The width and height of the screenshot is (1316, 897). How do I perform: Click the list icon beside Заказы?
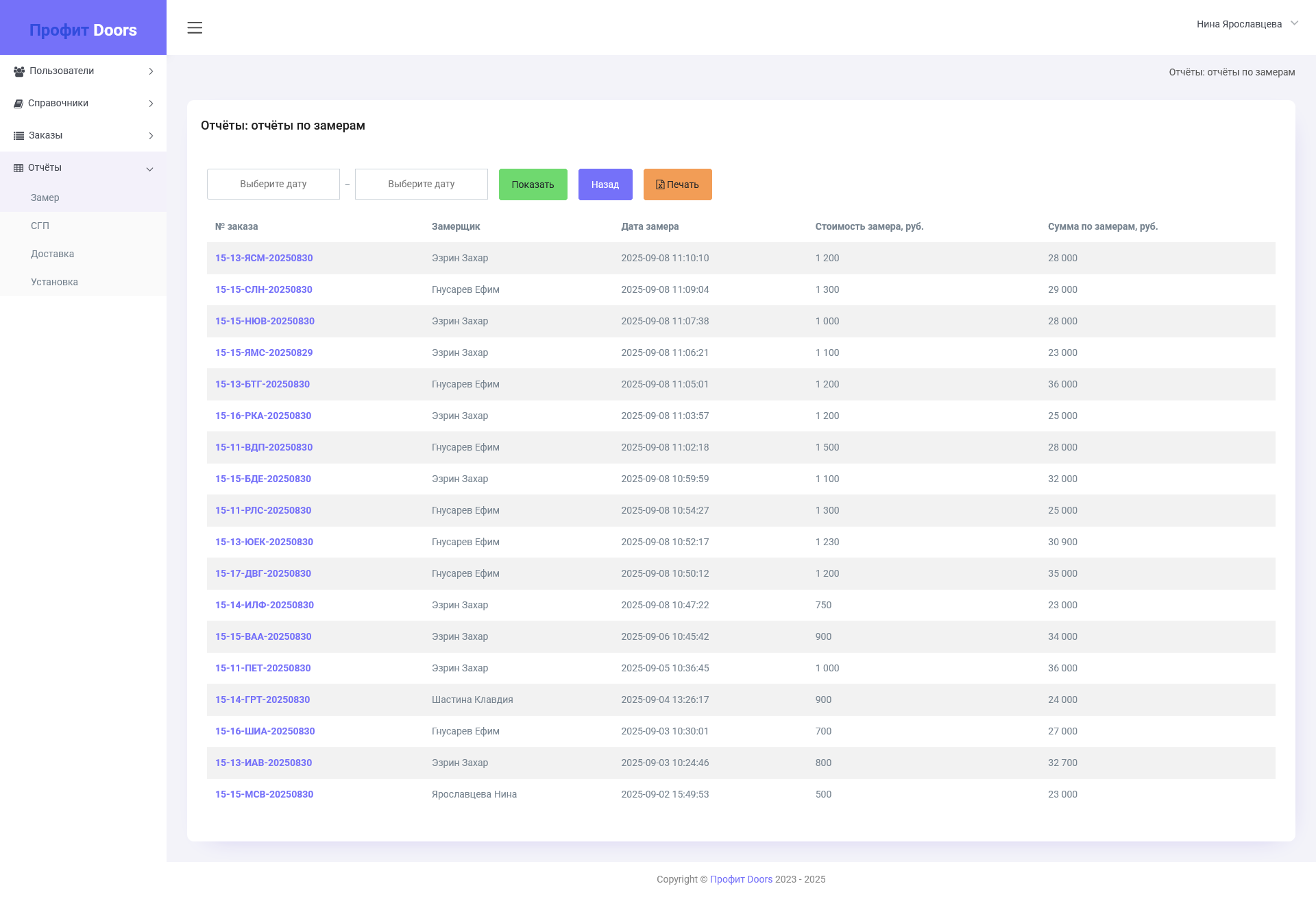(19, 135)
